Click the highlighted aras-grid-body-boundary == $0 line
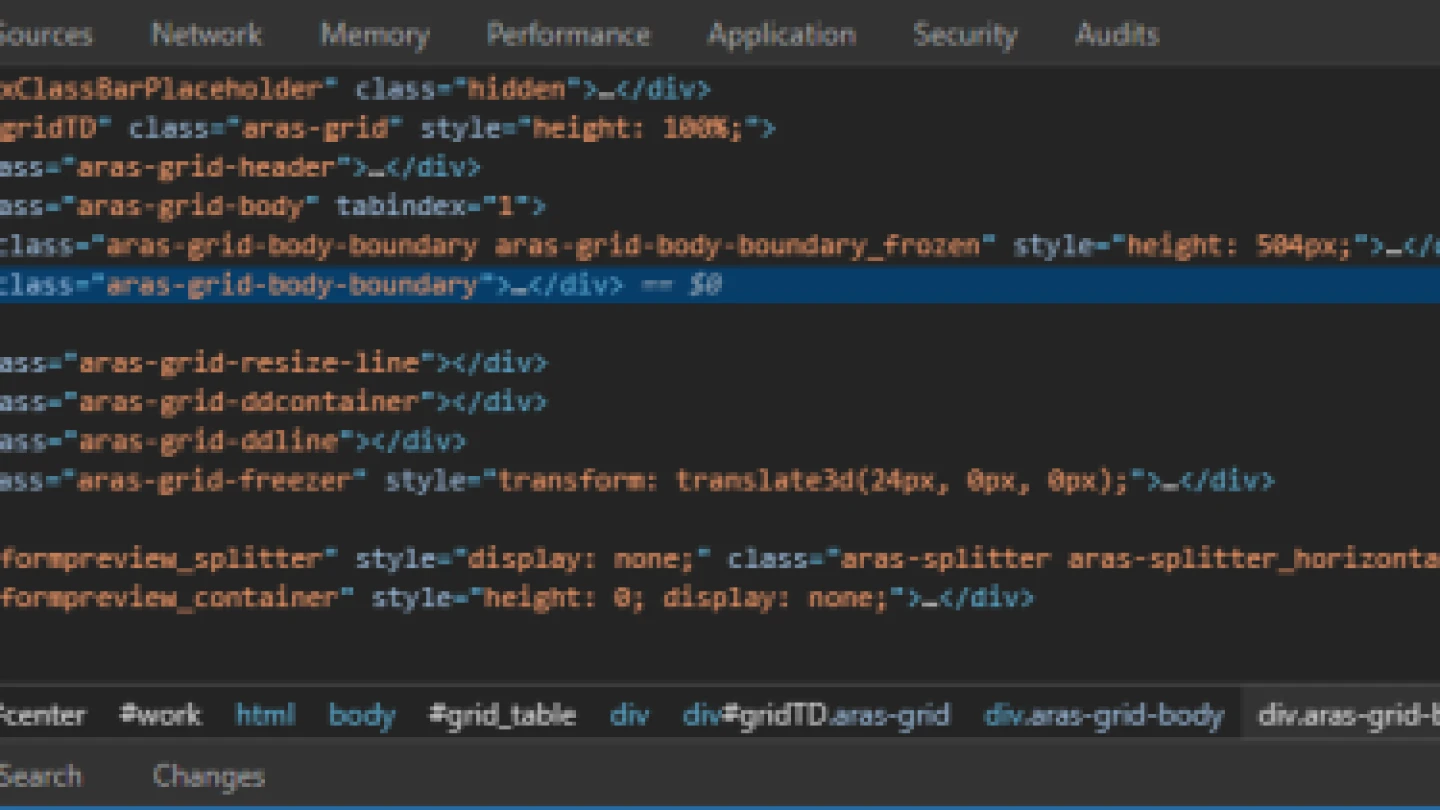Screen dimensions: 1440x810 click(720, 285)
